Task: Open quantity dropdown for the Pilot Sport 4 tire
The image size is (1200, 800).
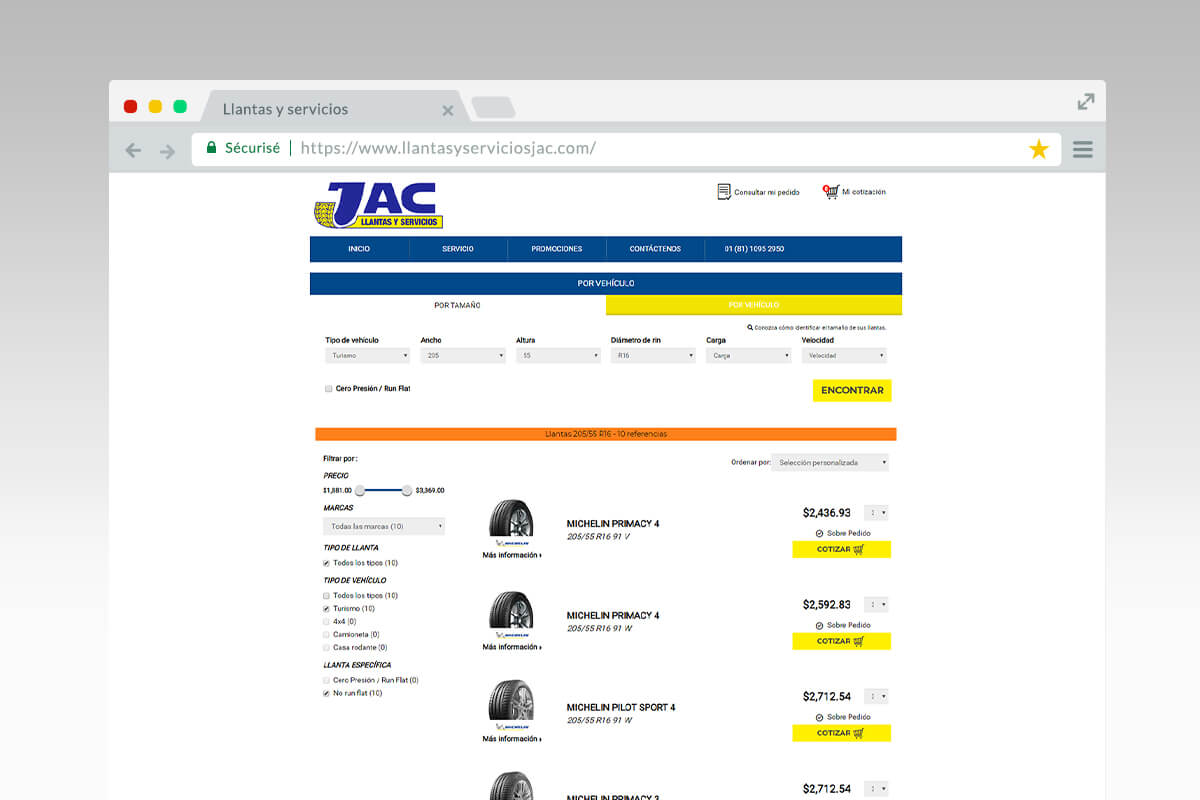Action: [876, 697]
